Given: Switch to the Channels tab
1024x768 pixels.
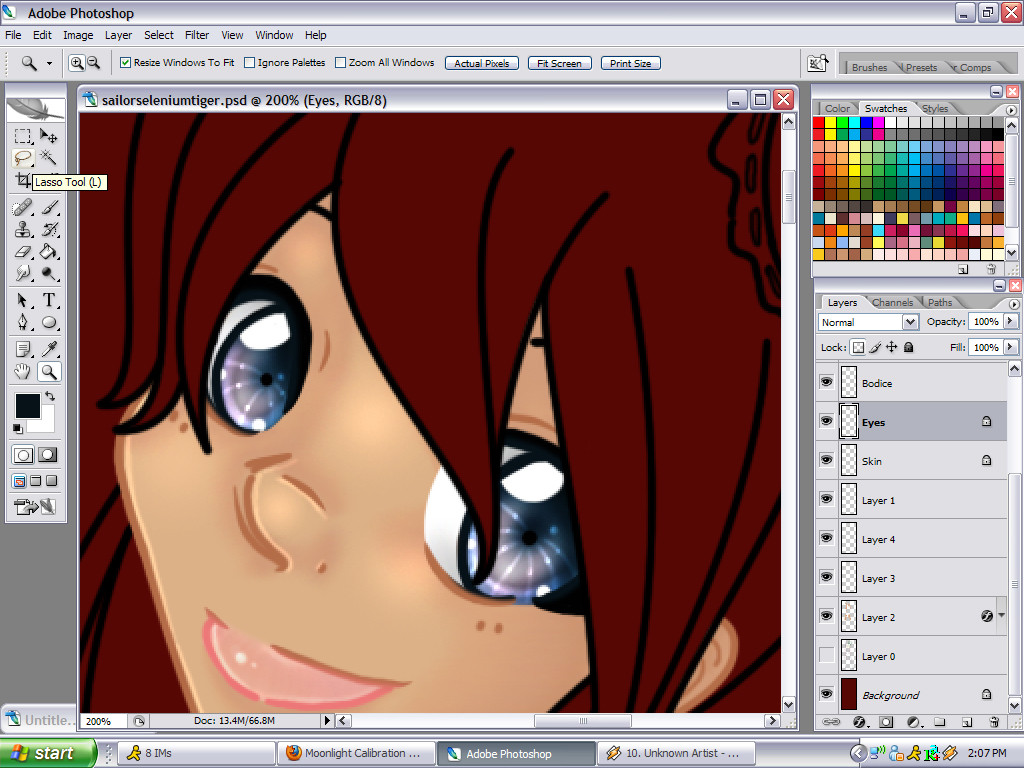Looking at the screenshot, I should click(892, 302).
